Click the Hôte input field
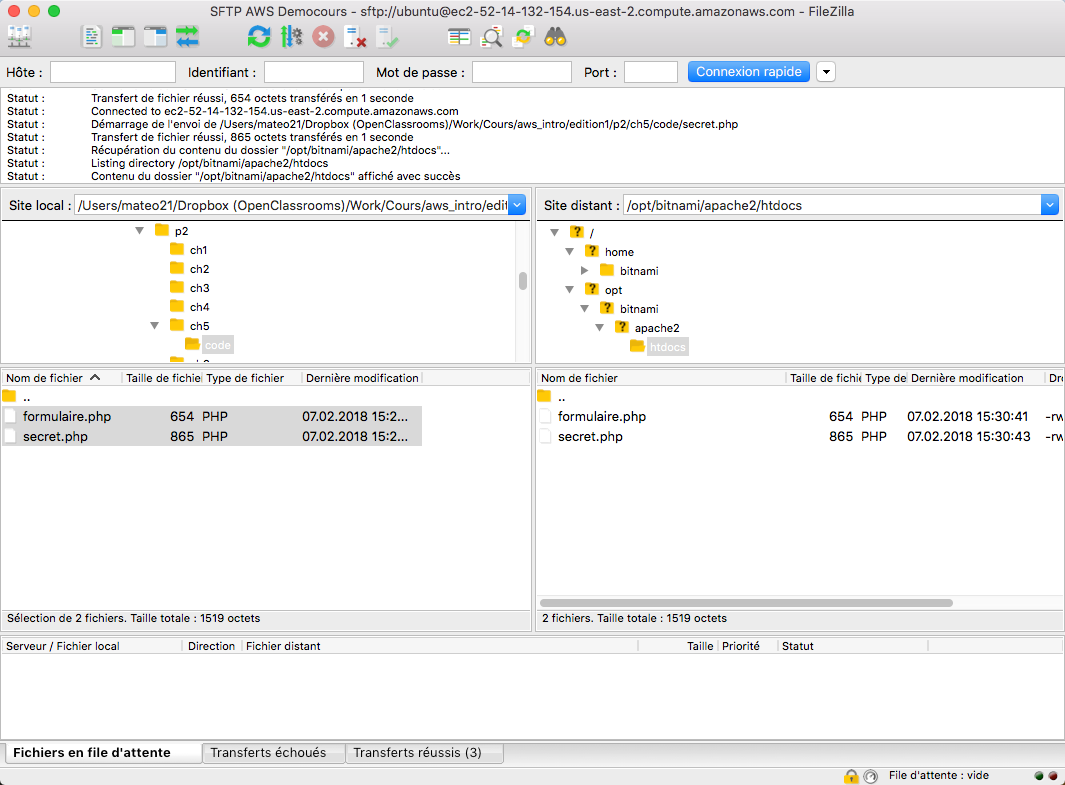1065x785 pixels. click(113, 72)
